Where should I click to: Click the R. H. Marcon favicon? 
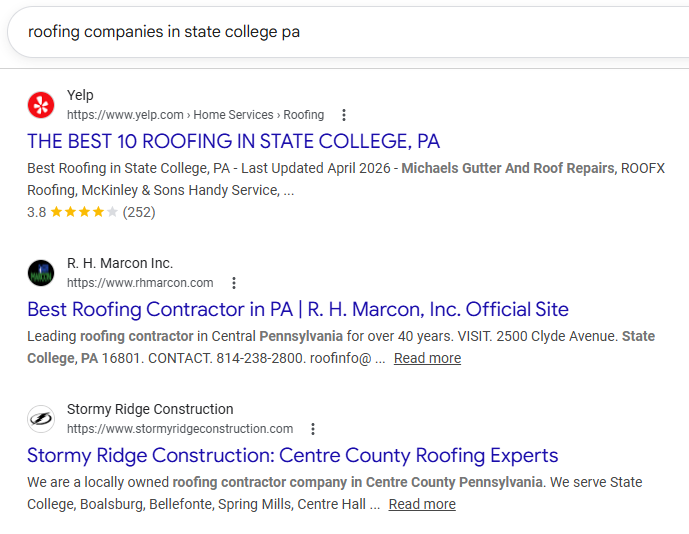point(41,272)
